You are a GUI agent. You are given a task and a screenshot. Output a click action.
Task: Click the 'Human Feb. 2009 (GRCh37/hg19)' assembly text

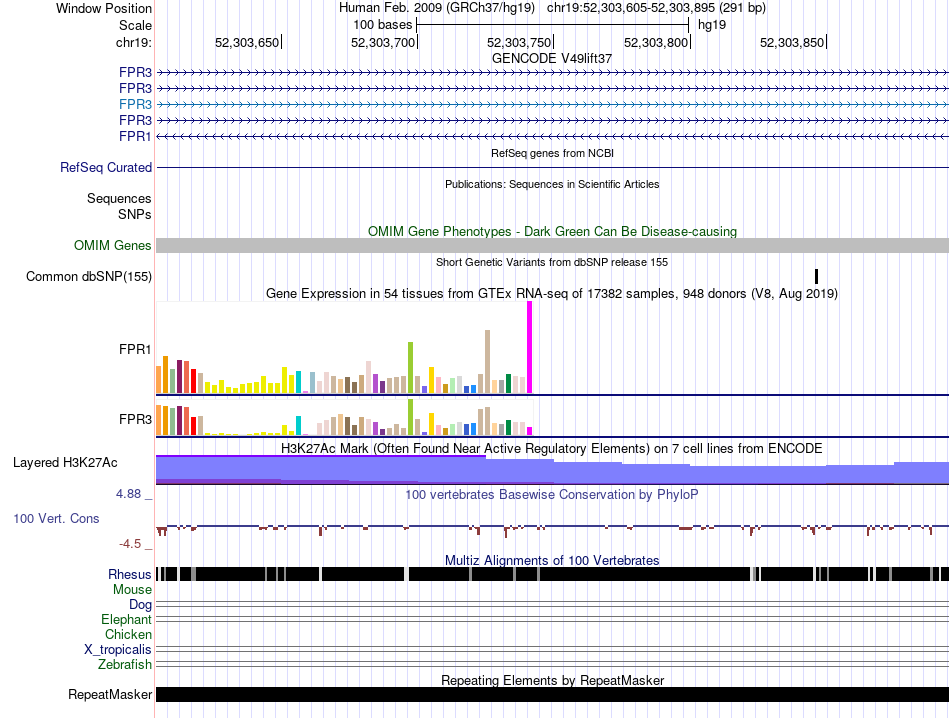pyautogui.click(x=437, y=8)
